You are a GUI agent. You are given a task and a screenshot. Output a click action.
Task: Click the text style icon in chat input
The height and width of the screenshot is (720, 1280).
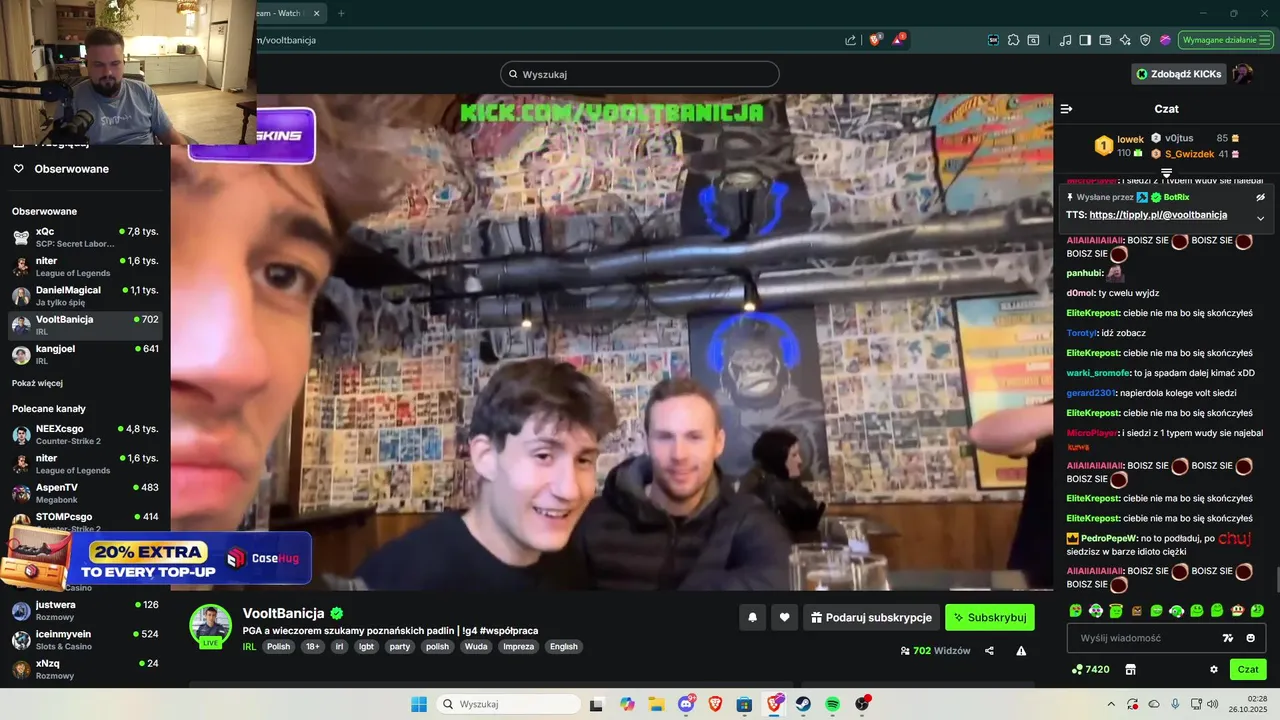1228,638
